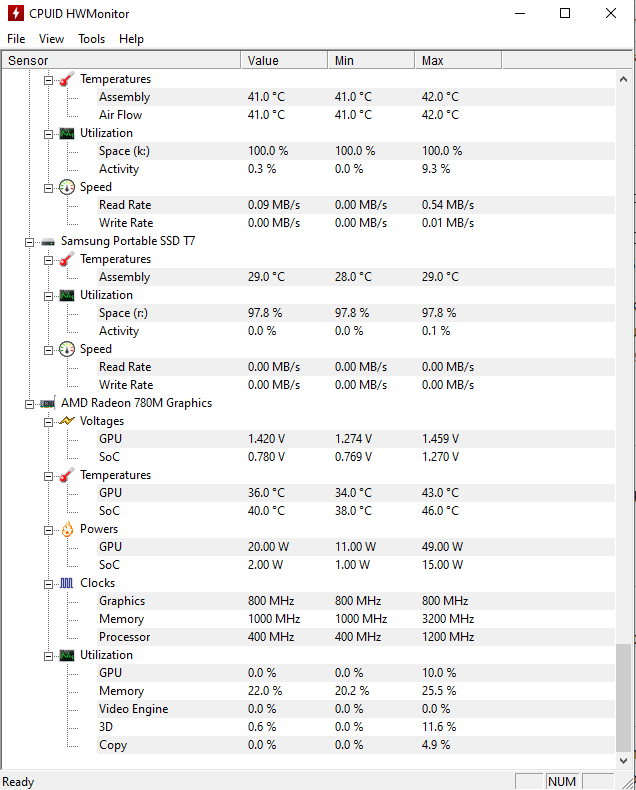Click the Radeon Utilization graph icon
This screenshot has height=790, width=636.
[67, 655]
